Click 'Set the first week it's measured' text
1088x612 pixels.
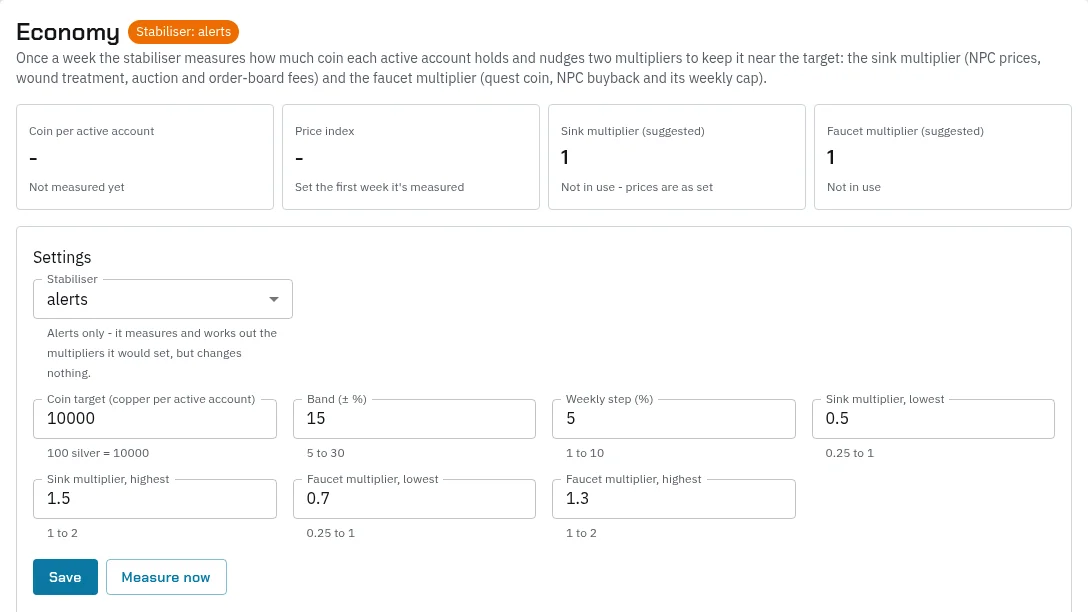380,187
